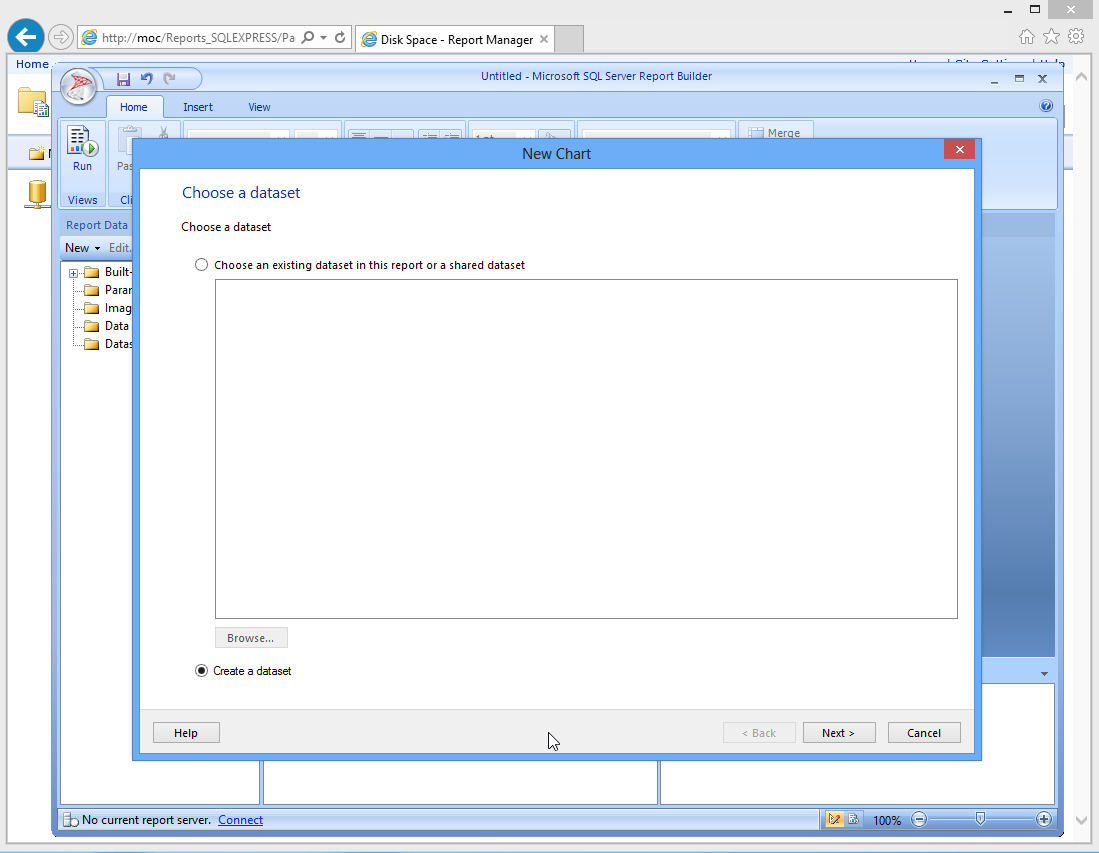Click the Undo arrow icon
Image resolution: width=1099 pixels, height=853 pixels.
[147, 79]
